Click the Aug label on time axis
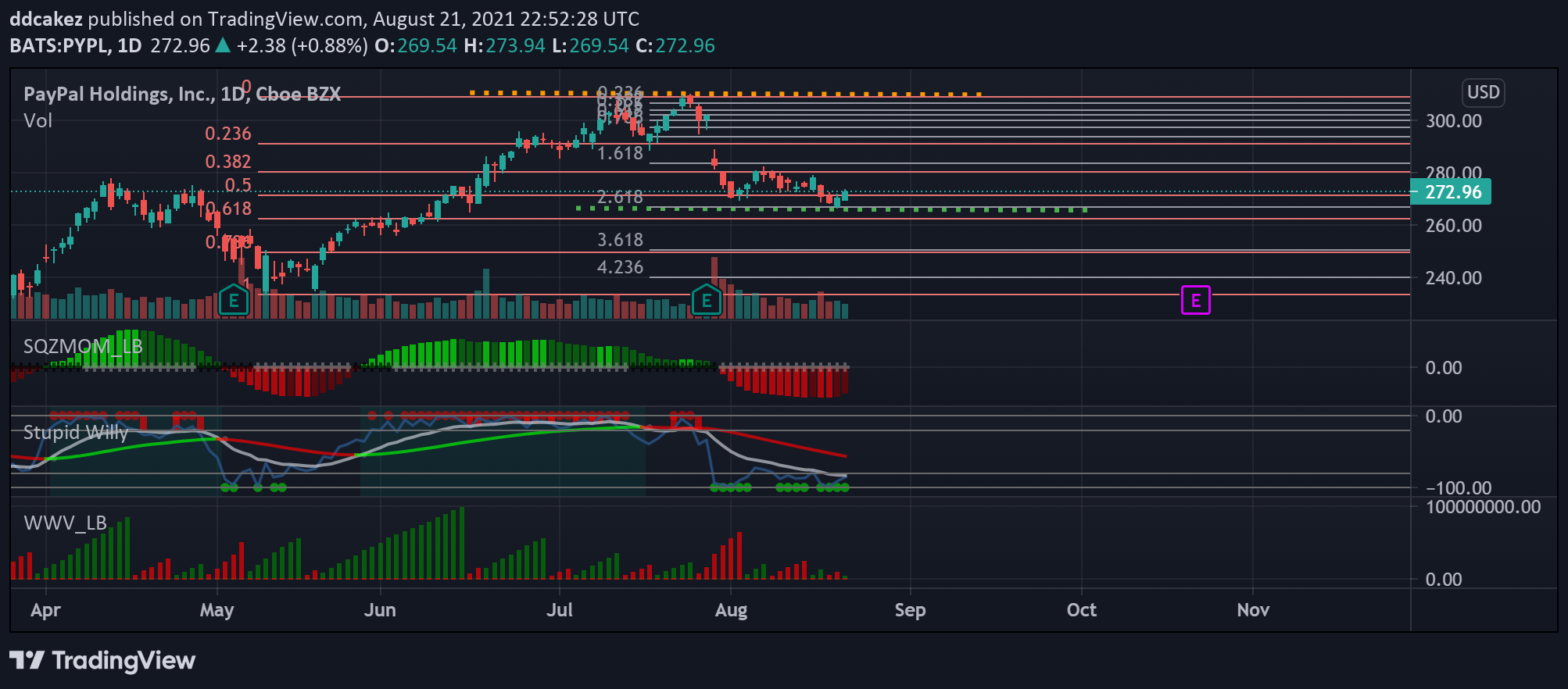The height and width of the screenshot is (689, 1568). tap(731, 610)
